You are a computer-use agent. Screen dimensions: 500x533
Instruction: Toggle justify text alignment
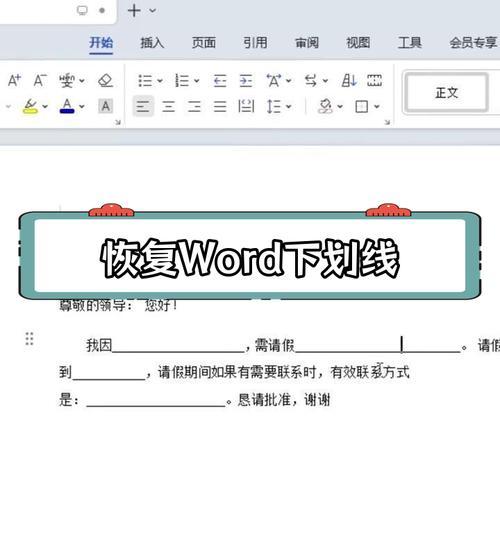(220, 106)
